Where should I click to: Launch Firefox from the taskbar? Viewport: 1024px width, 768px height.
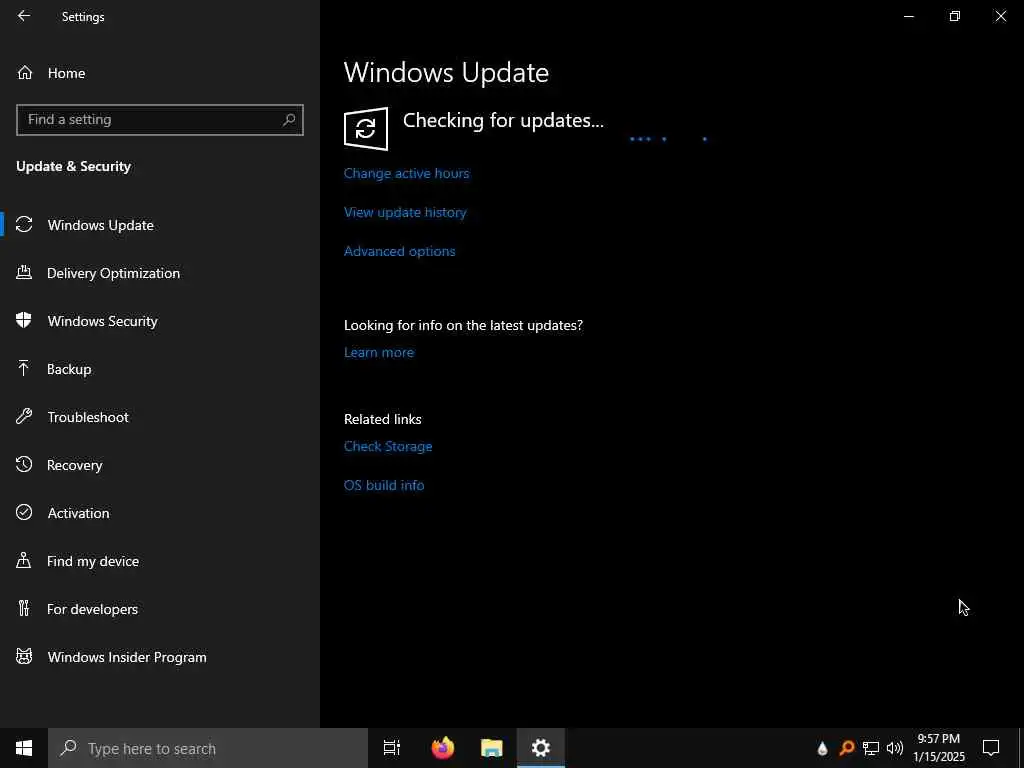click(x=443, y=748)
